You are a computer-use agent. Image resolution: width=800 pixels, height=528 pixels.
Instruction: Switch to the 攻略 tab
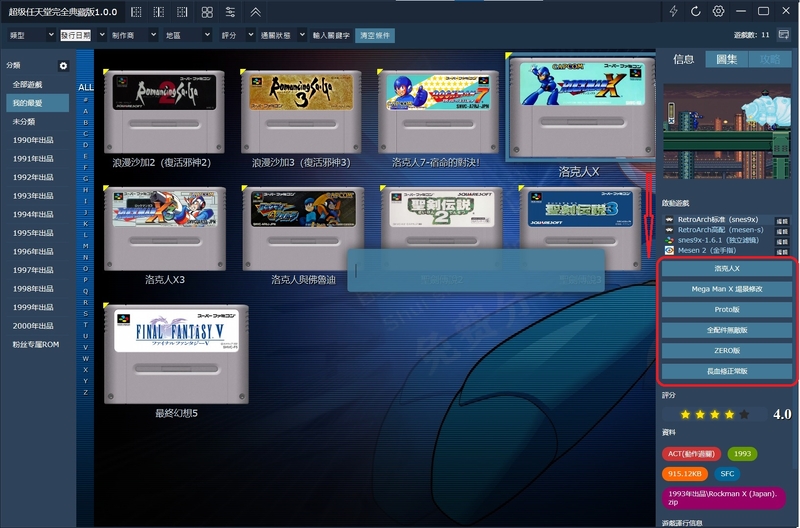(770, 59)
